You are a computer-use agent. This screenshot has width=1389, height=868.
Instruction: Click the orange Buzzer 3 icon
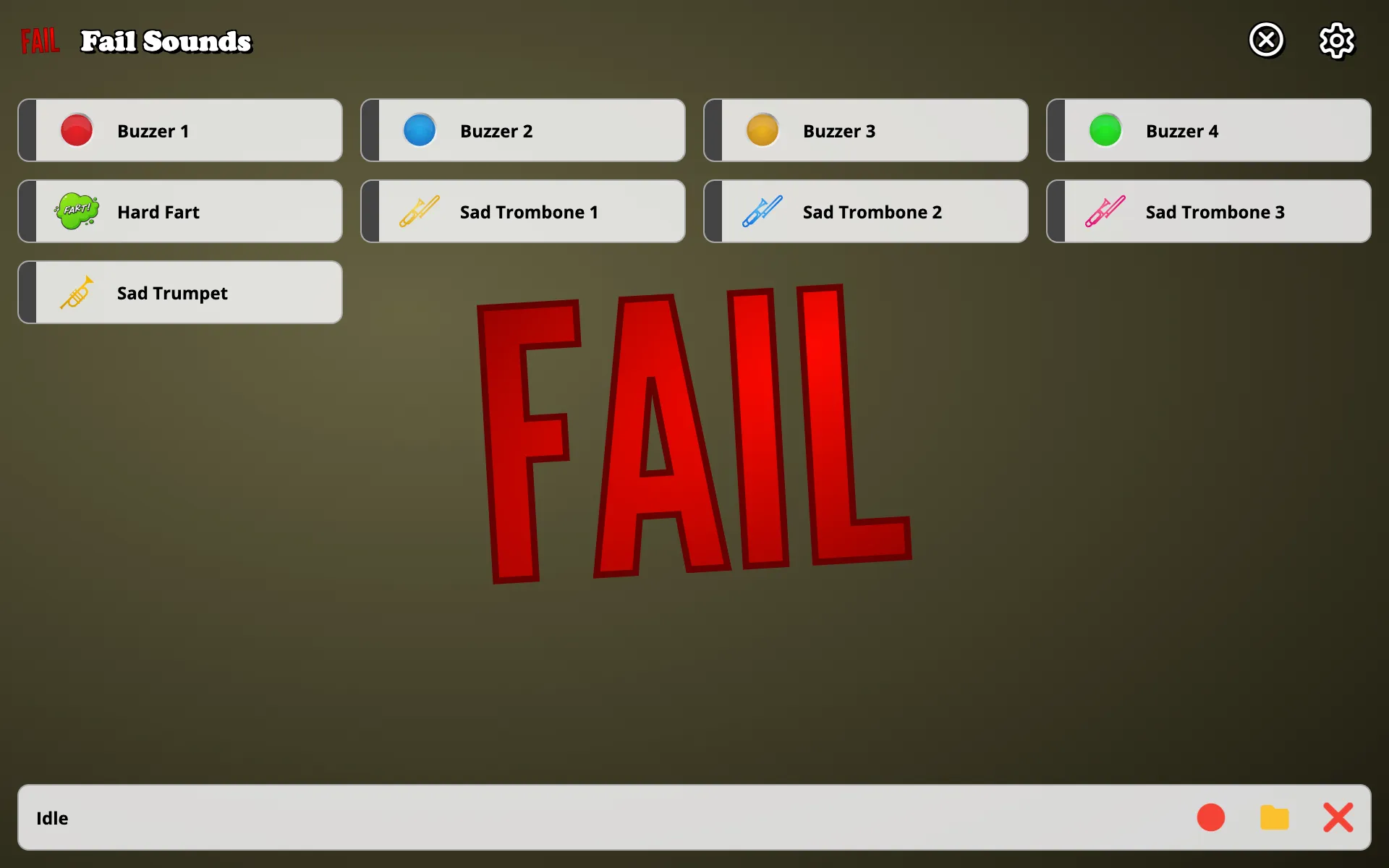tap(762, 130)
